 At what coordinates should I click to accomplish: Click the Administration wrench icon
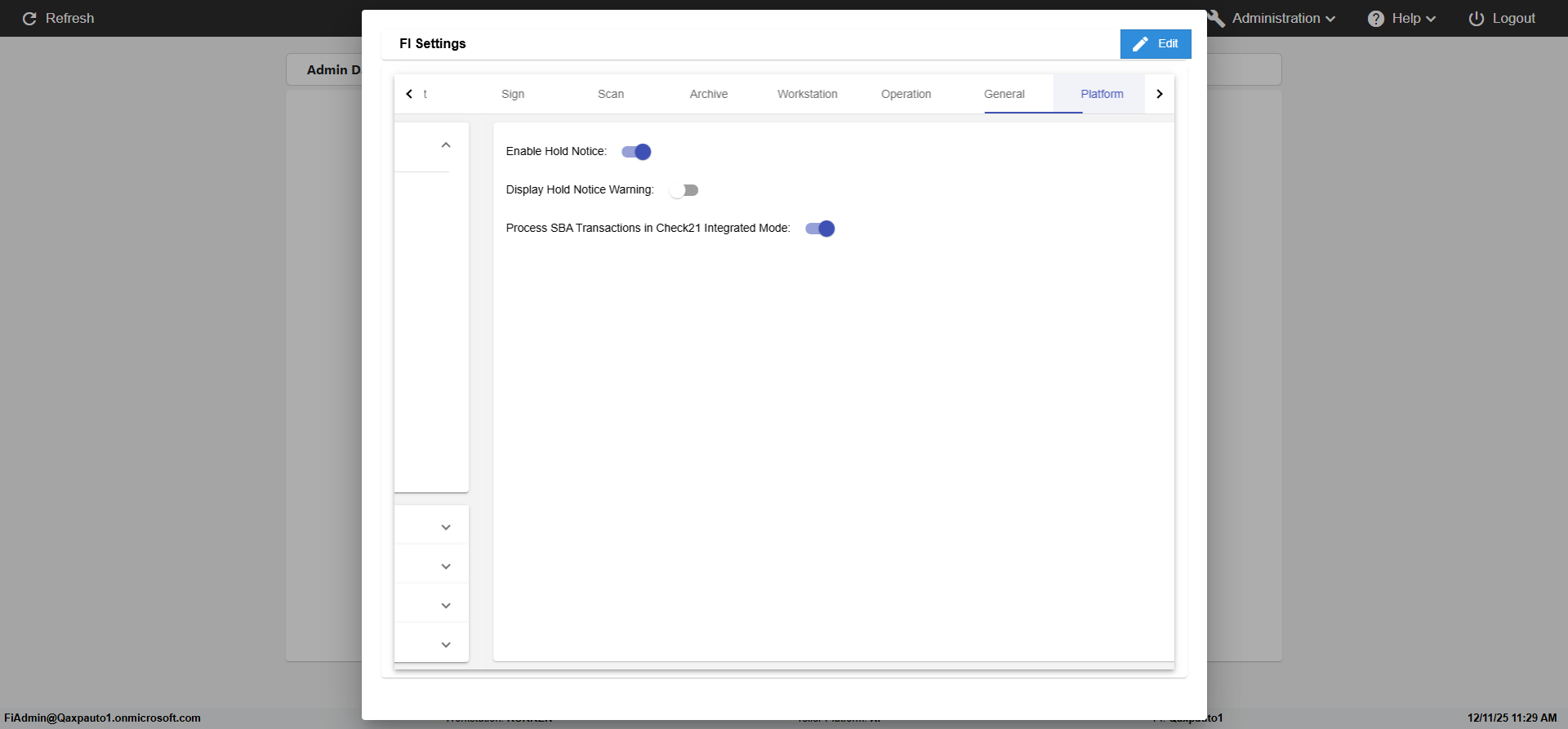[x=1217, y=19]
